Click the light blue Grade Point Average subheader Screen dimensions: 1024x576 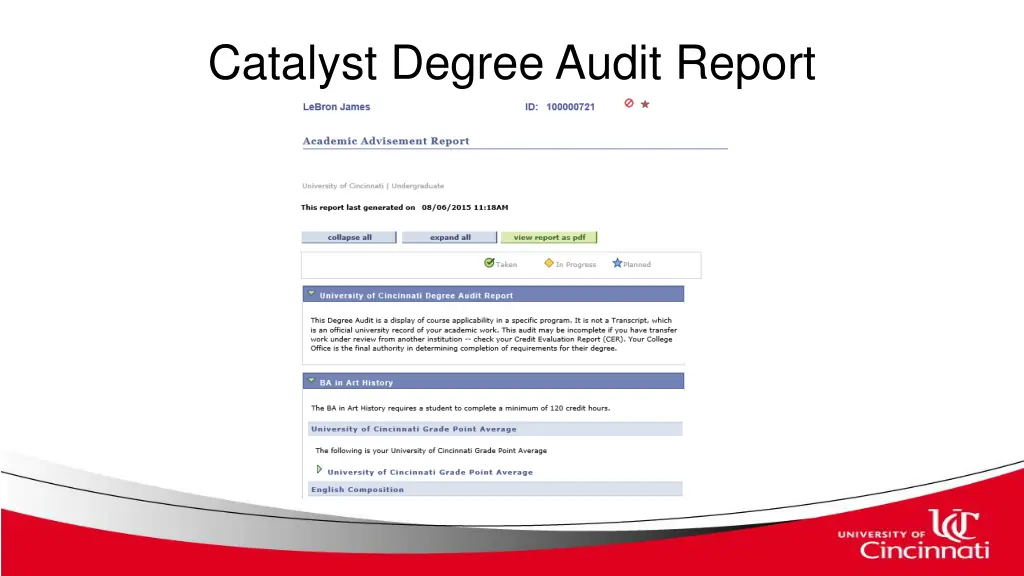pyautogui.click(x=495, y=429)
